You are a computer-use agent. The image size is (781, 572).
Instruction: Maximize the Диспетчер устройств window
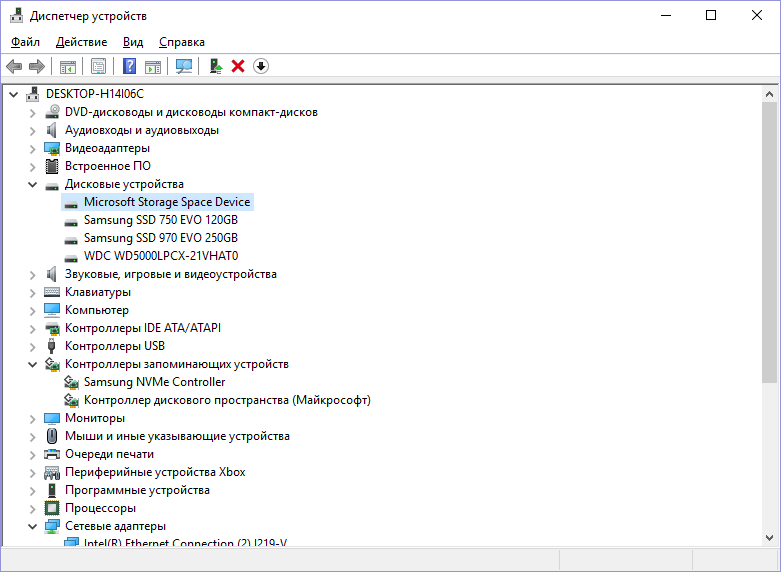pos(711,15)
